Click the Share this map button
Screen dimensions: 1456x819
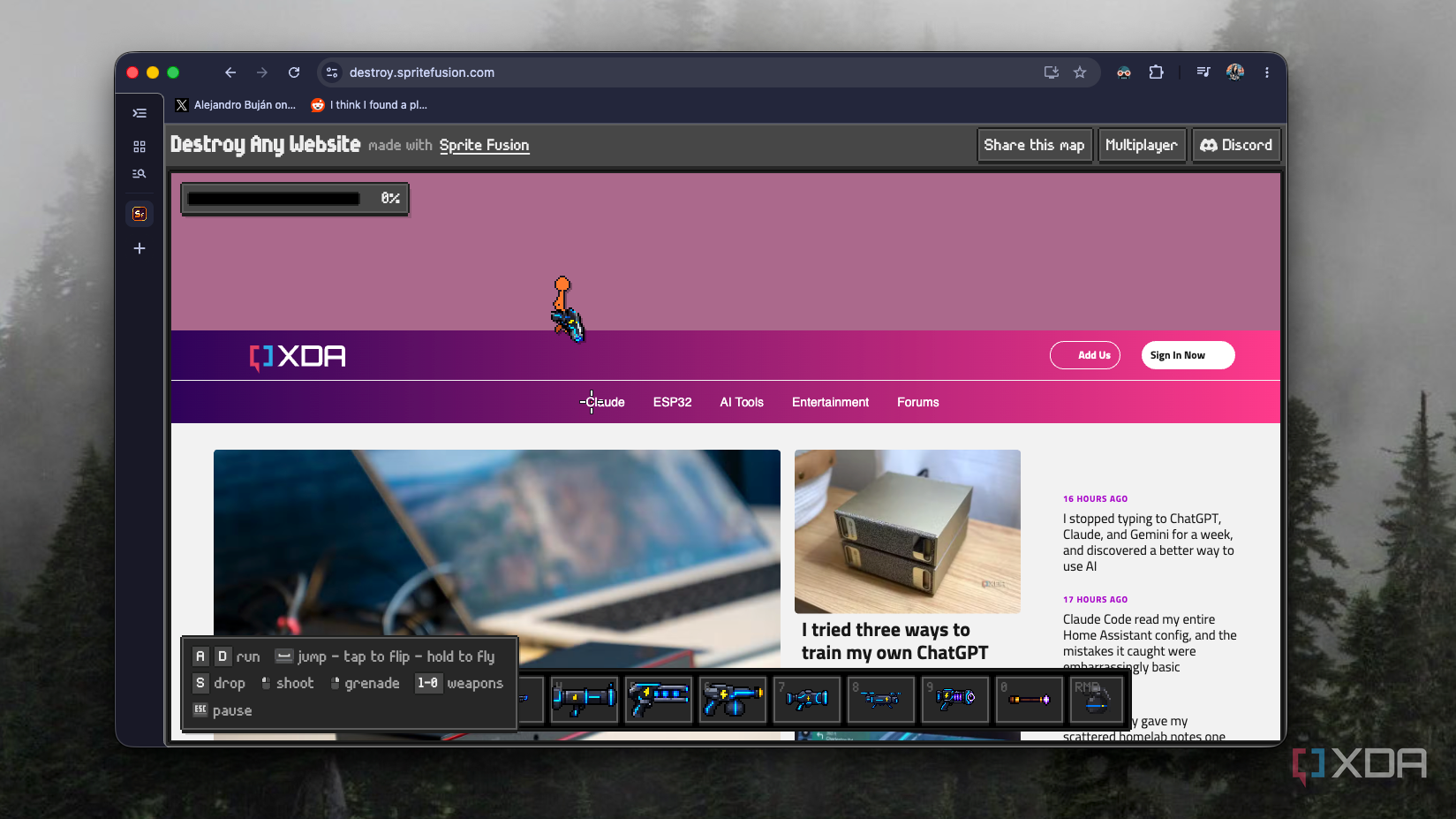(x=1035, y=145)
